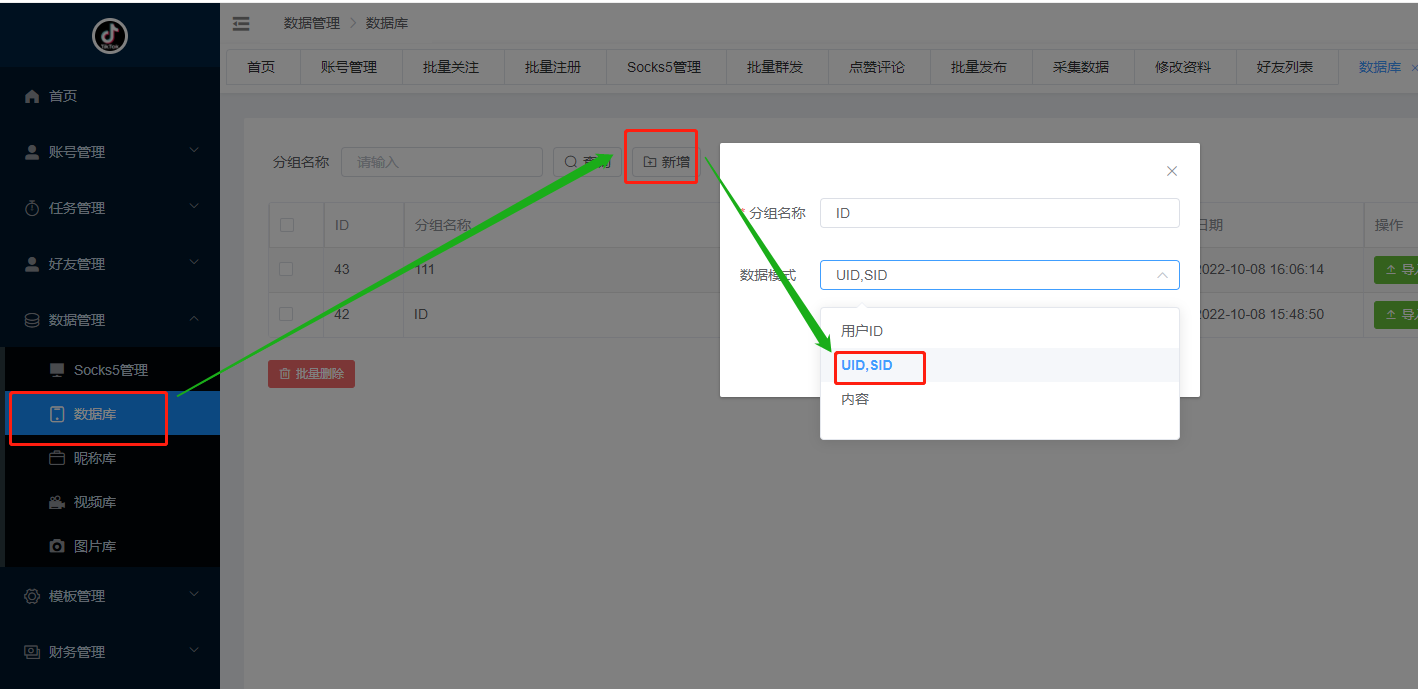
Task: Open the 视频库 sidebar item
Action: (95, 502)
